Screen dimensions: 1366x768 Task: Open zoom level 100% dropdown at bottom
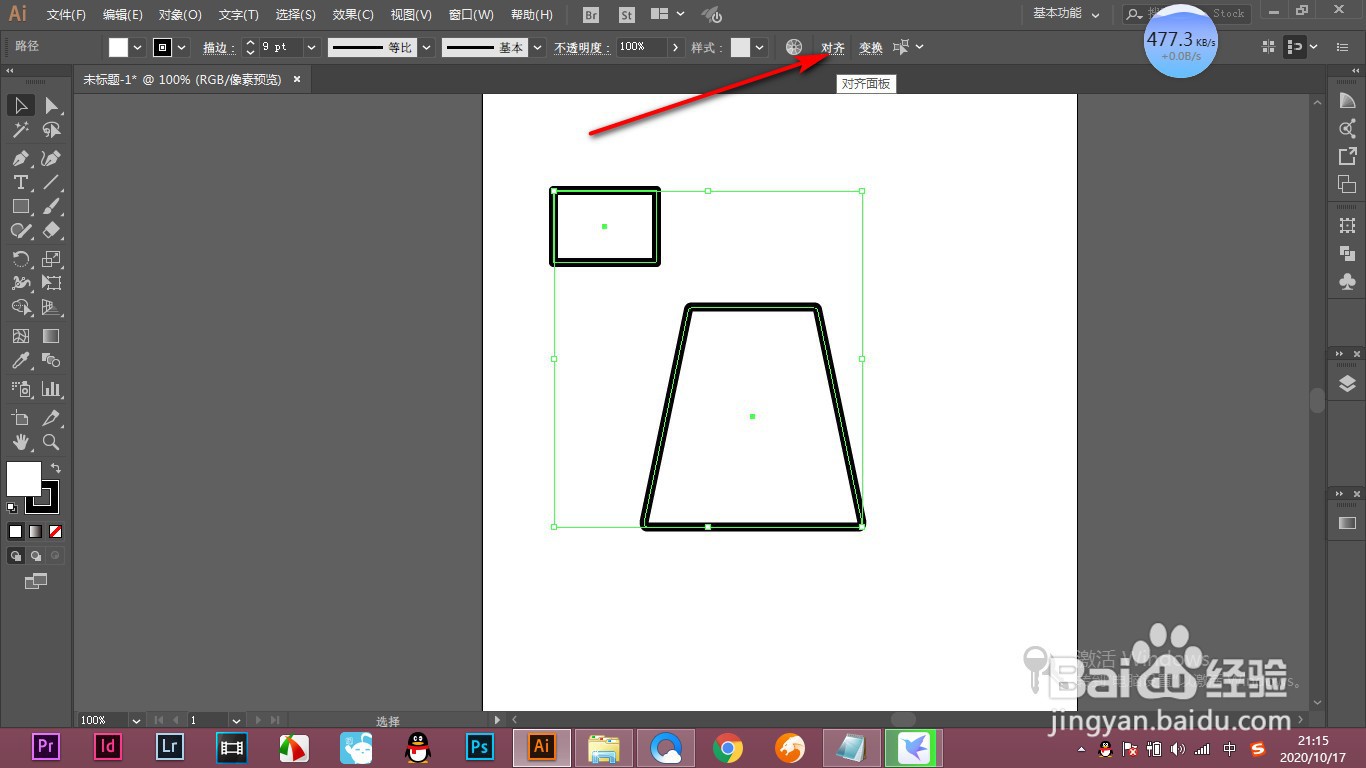click(135, 720)
